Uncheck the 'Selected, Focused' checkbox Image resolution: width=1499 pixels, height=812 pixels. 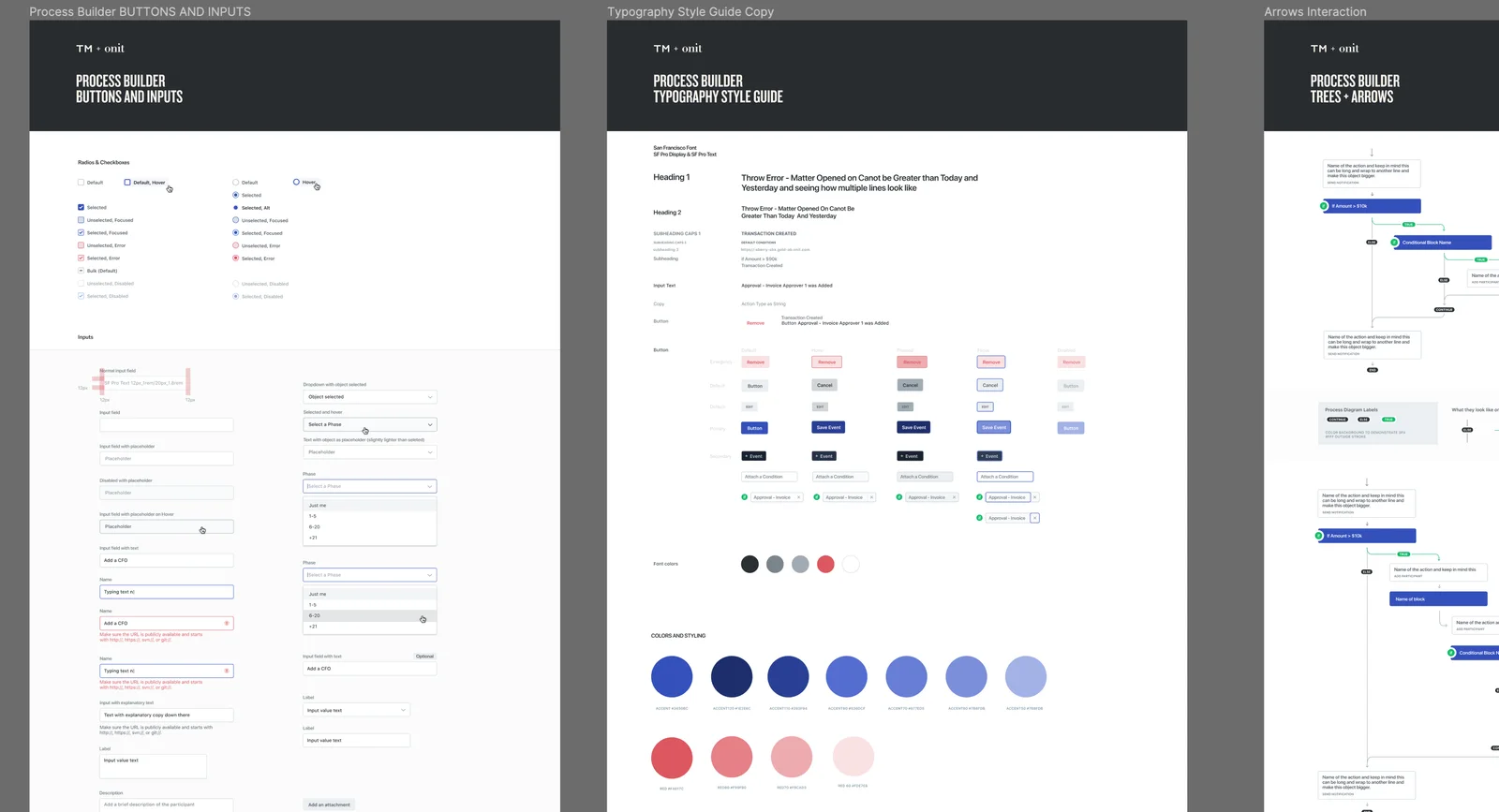click(x=81, y=232)
